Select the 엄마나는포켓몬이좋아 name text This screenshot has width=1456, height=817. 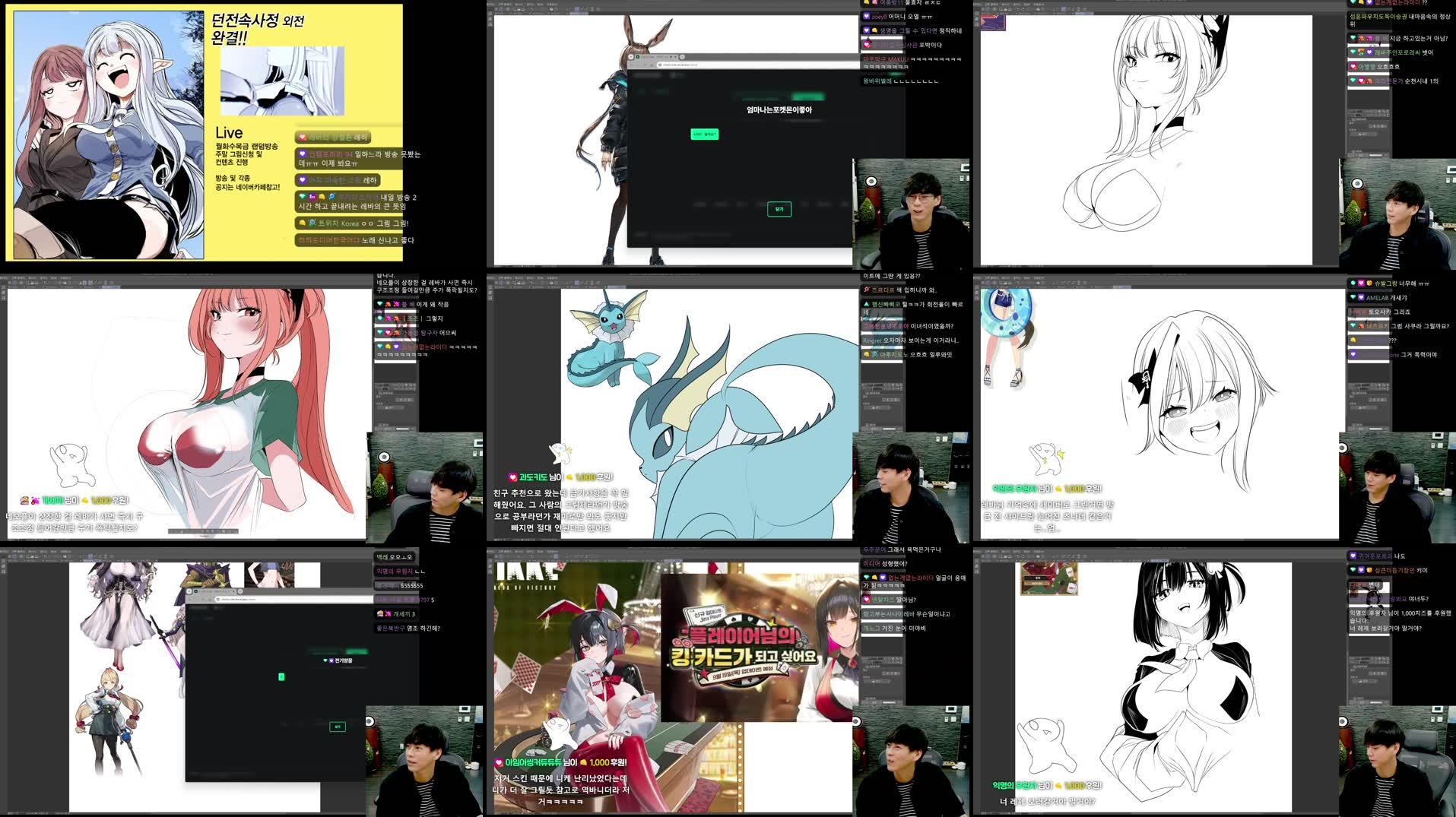pos(779,110)
